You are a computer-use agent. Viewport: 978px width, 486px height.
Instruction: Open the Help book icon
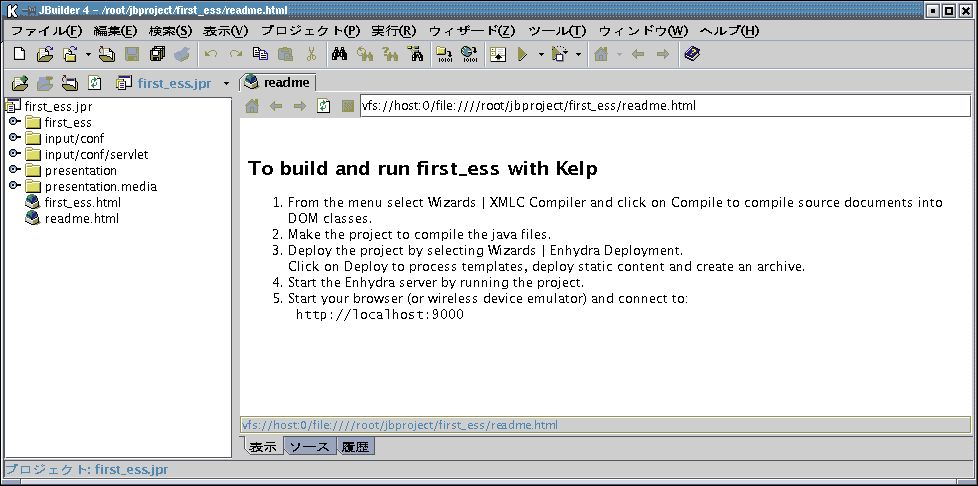coord(692,55)
